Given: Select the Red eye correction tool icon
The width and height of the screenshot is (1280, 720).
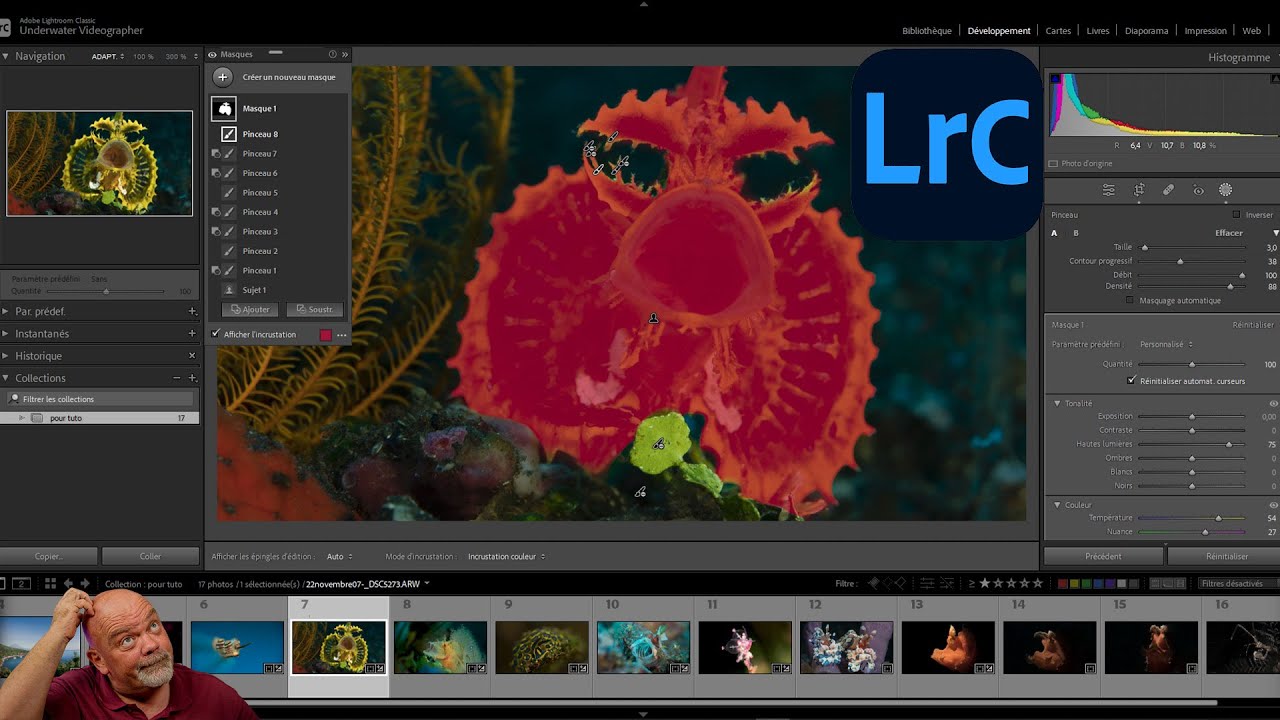Looking at the screenshot, I should click(1198, 190).
